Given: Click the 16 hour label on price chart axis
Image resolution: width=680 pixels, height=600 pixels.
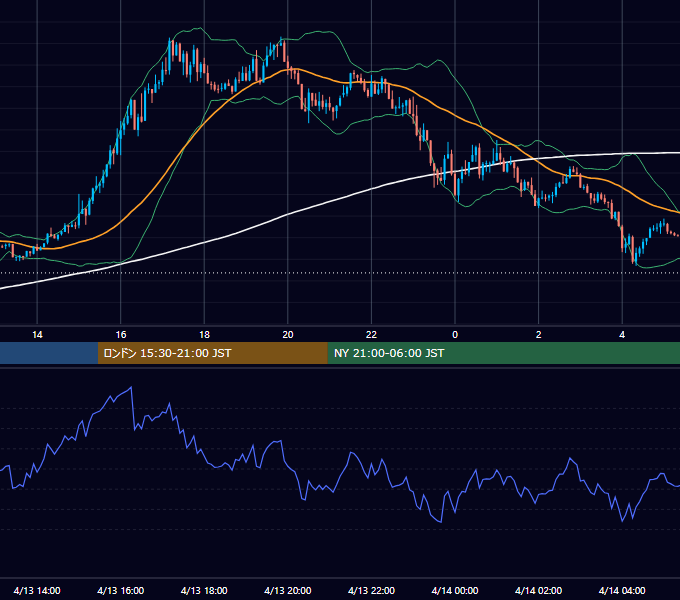Looking at the screenshot, I should [x=121, y=335].
